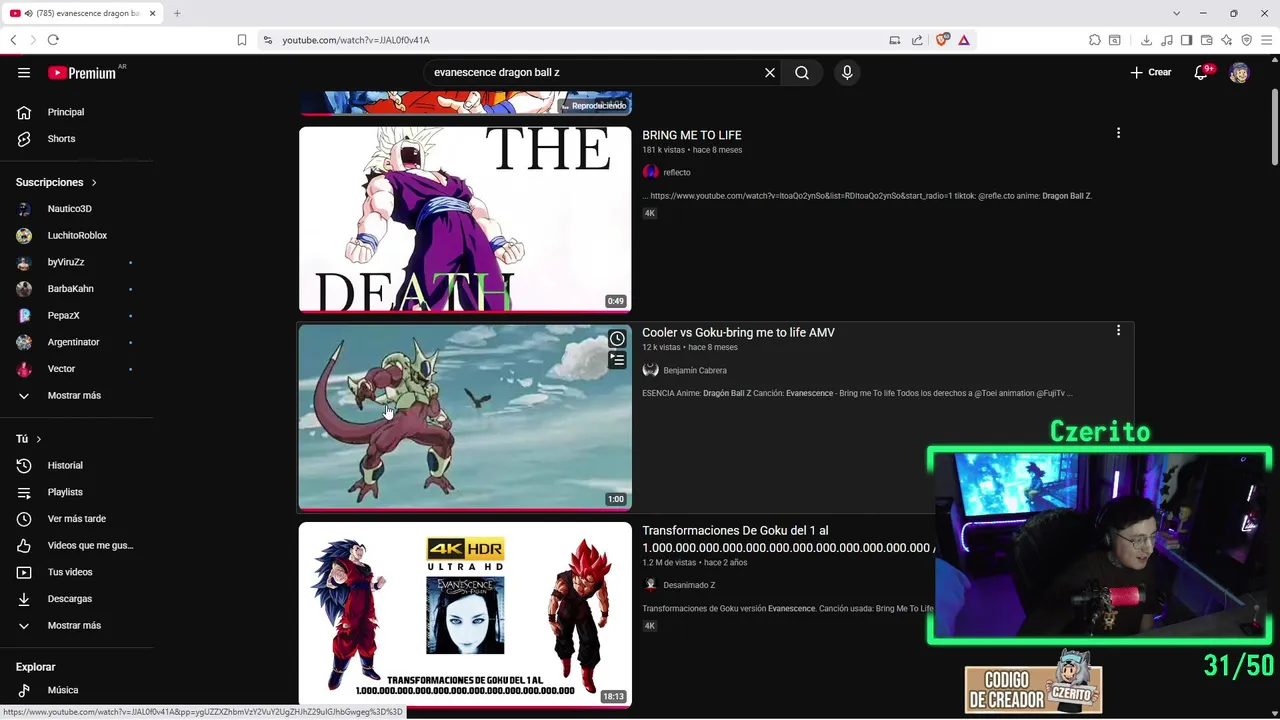Screen dimensions: 1280x720
Task: Open the browser main menu
Action: 1267,40
